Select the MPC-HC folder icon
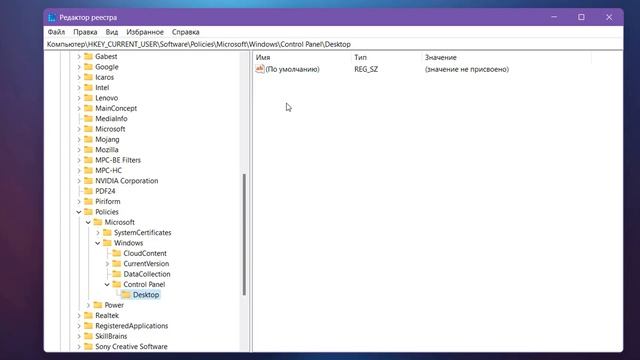Screen dimensions: 640x360 [88, 170]
